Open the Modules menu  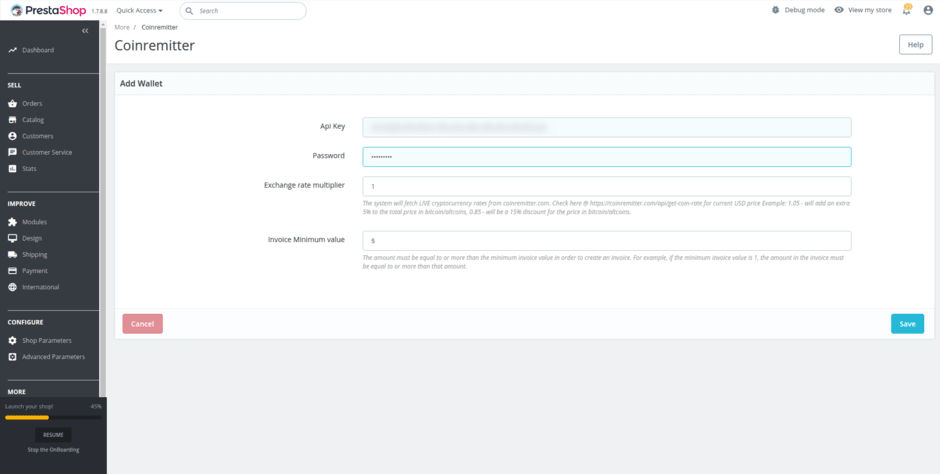[x=35, y=222]
